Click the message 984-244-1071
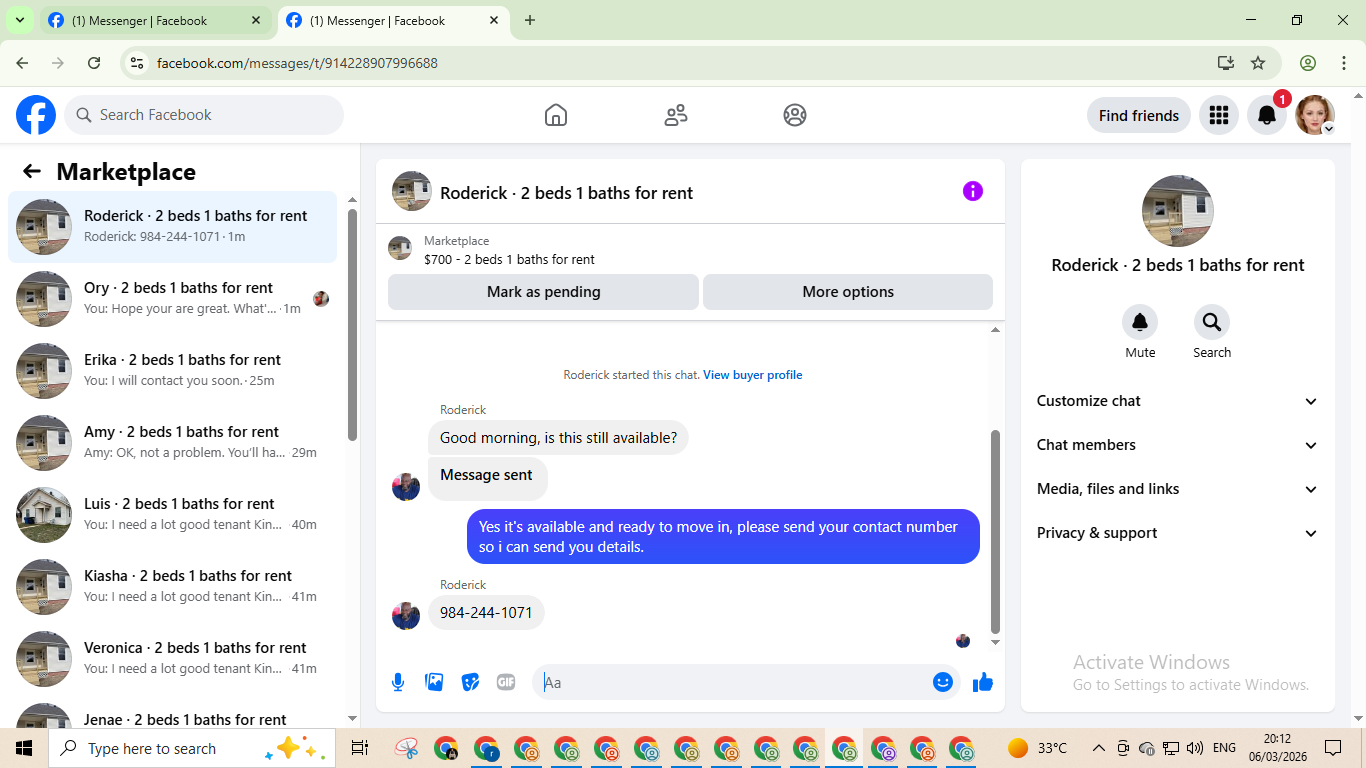1366x768 pixels. click(x=486, y=612)
